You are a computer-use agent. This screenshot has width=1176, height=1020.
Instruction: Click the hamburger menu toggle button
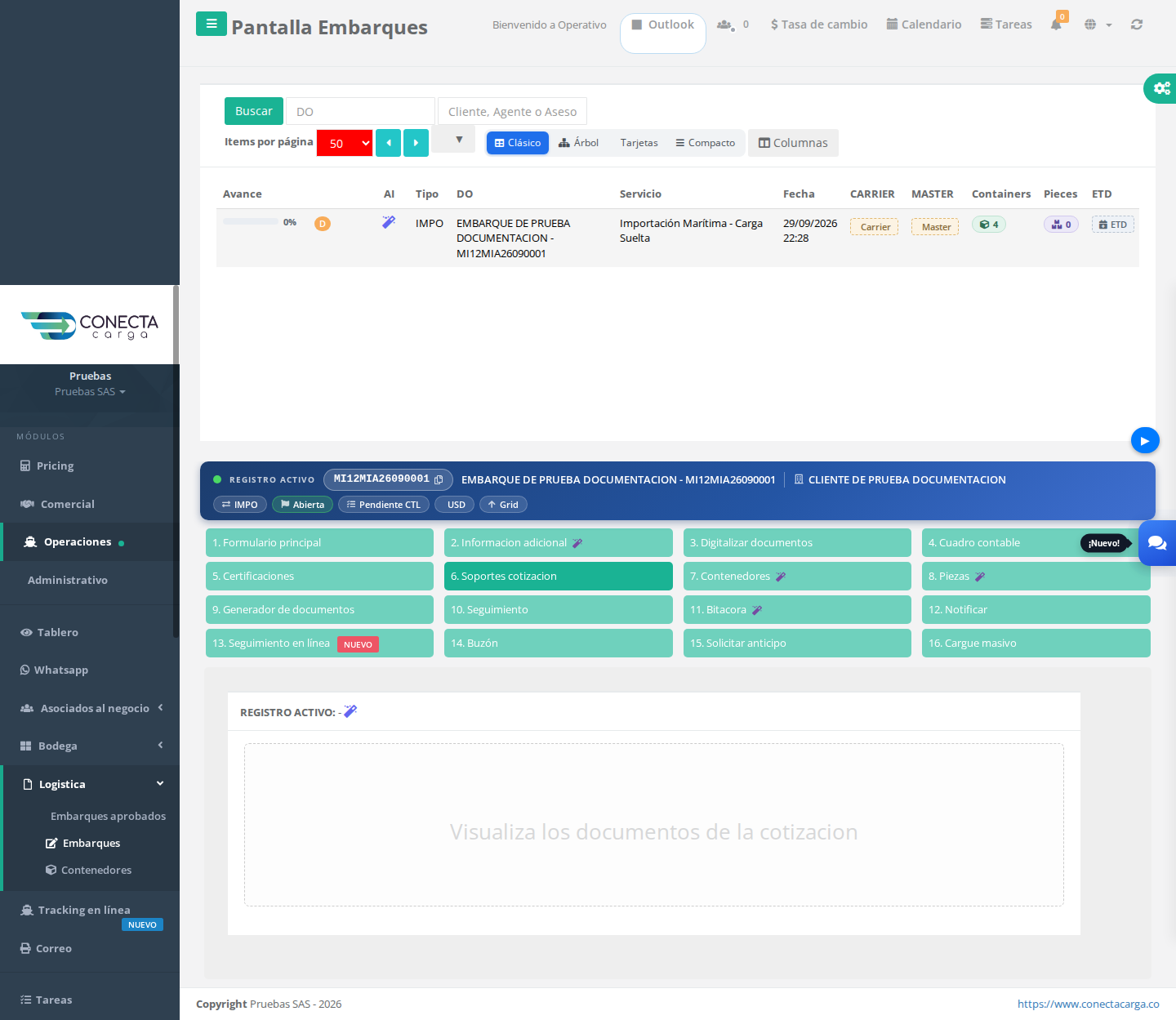pos(212,24)
